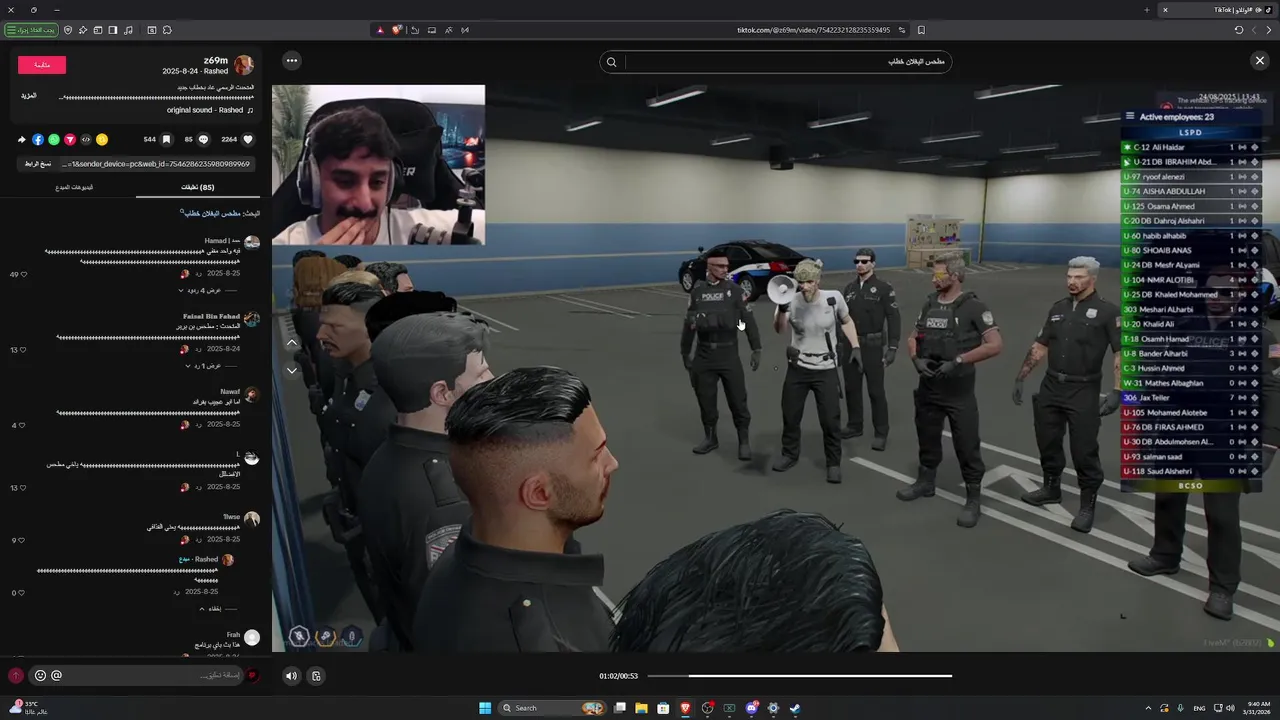The image size is (1280, 720).
Task: Open Faisal Bin Fahad's commenter profile
Action: coord(211,316)
